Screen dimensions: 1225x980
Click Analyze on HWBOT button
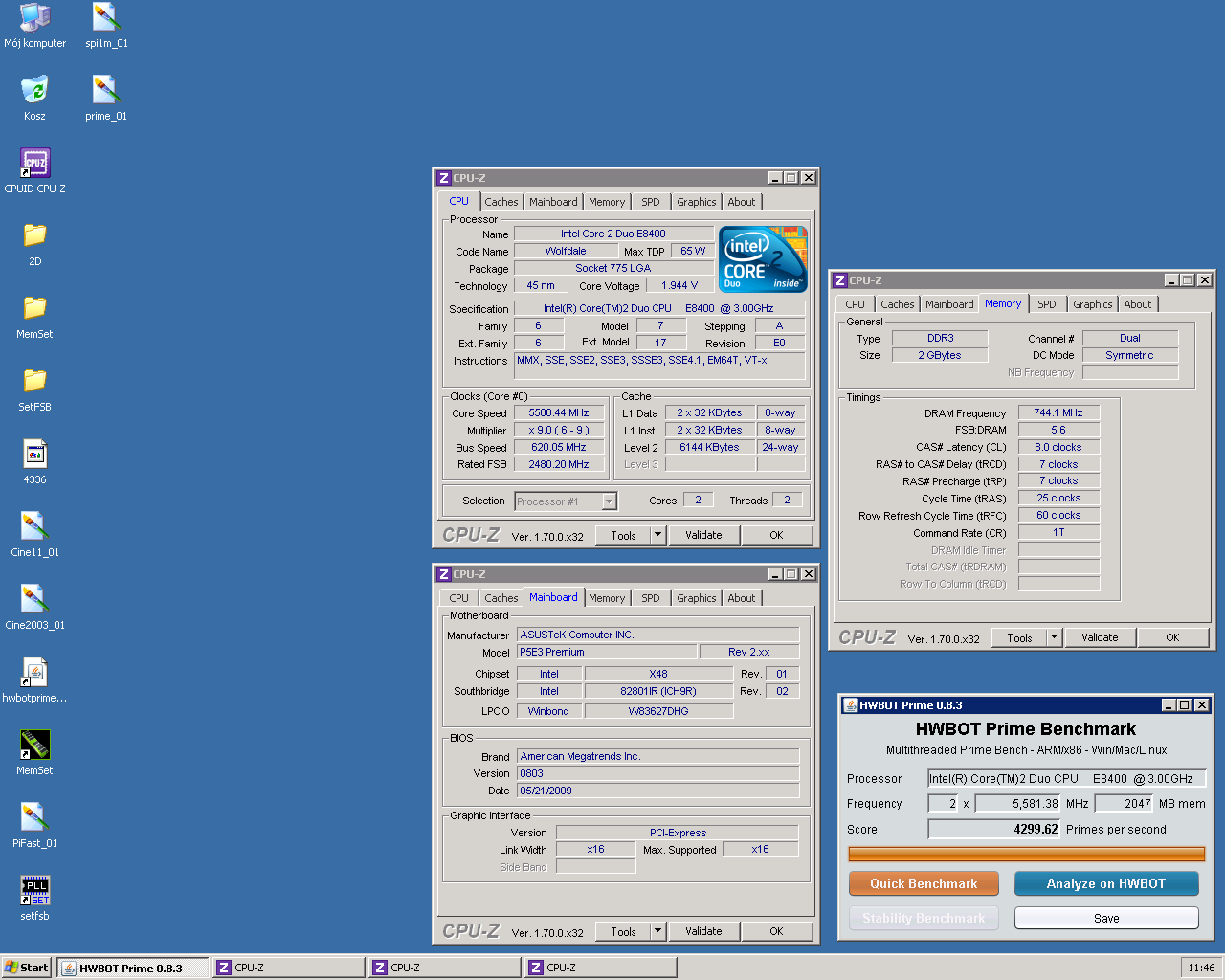[x=1106, y=883]
